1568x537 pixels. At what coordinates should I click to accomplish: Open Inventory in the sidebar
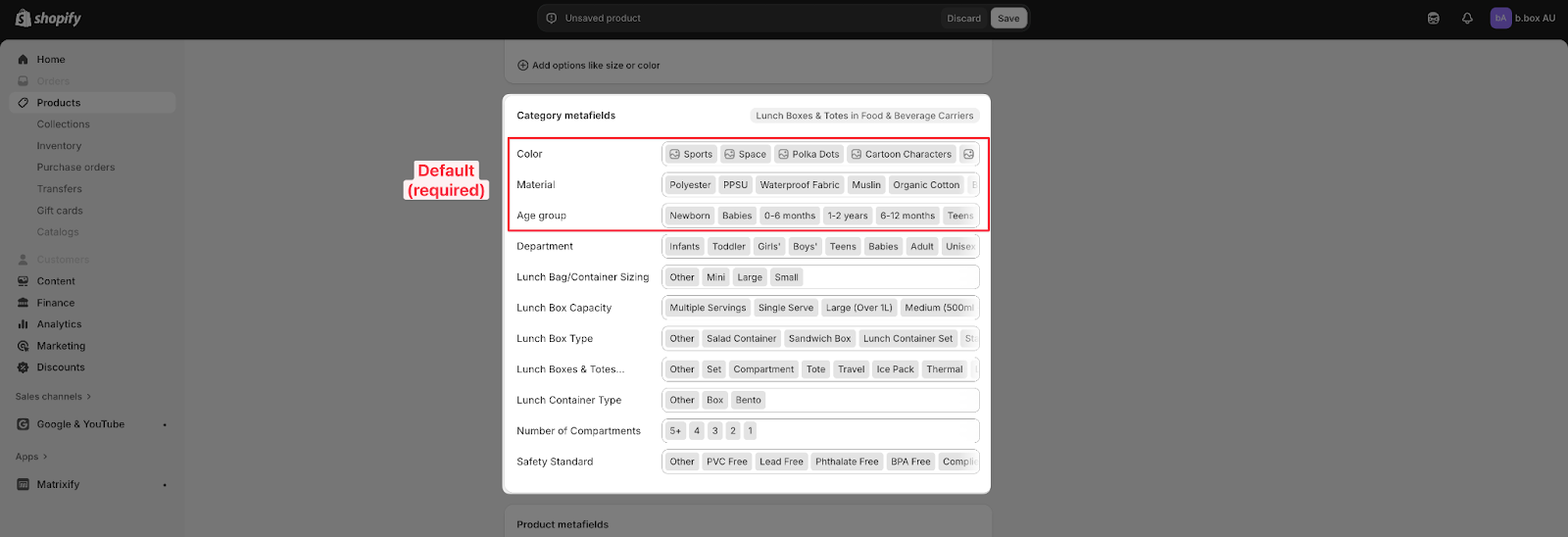click(59, 146)
